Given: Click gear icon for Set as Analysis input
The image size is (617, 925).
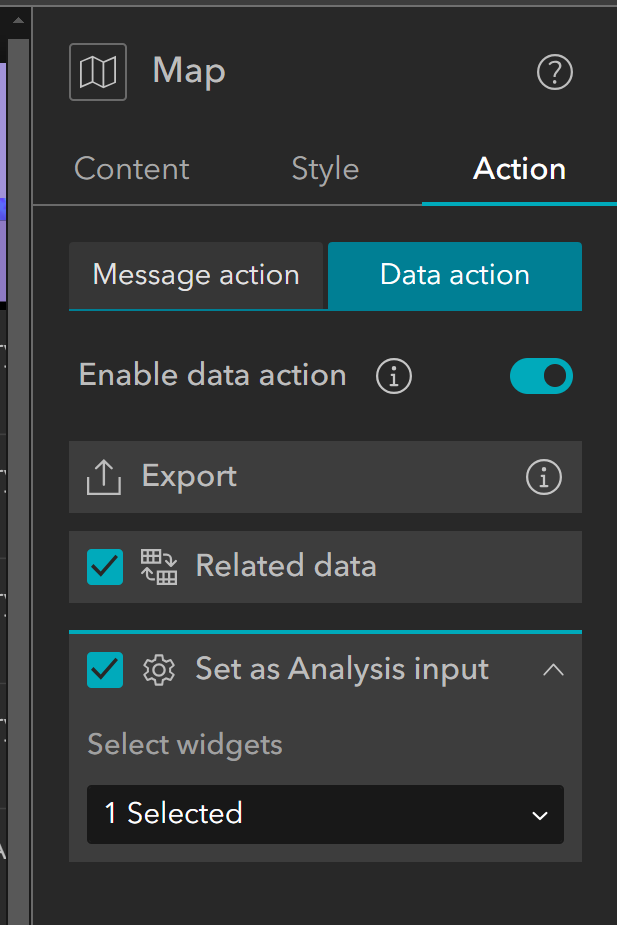Looking at the screenshot, I should pyautogui.click(x=159, y=669).
